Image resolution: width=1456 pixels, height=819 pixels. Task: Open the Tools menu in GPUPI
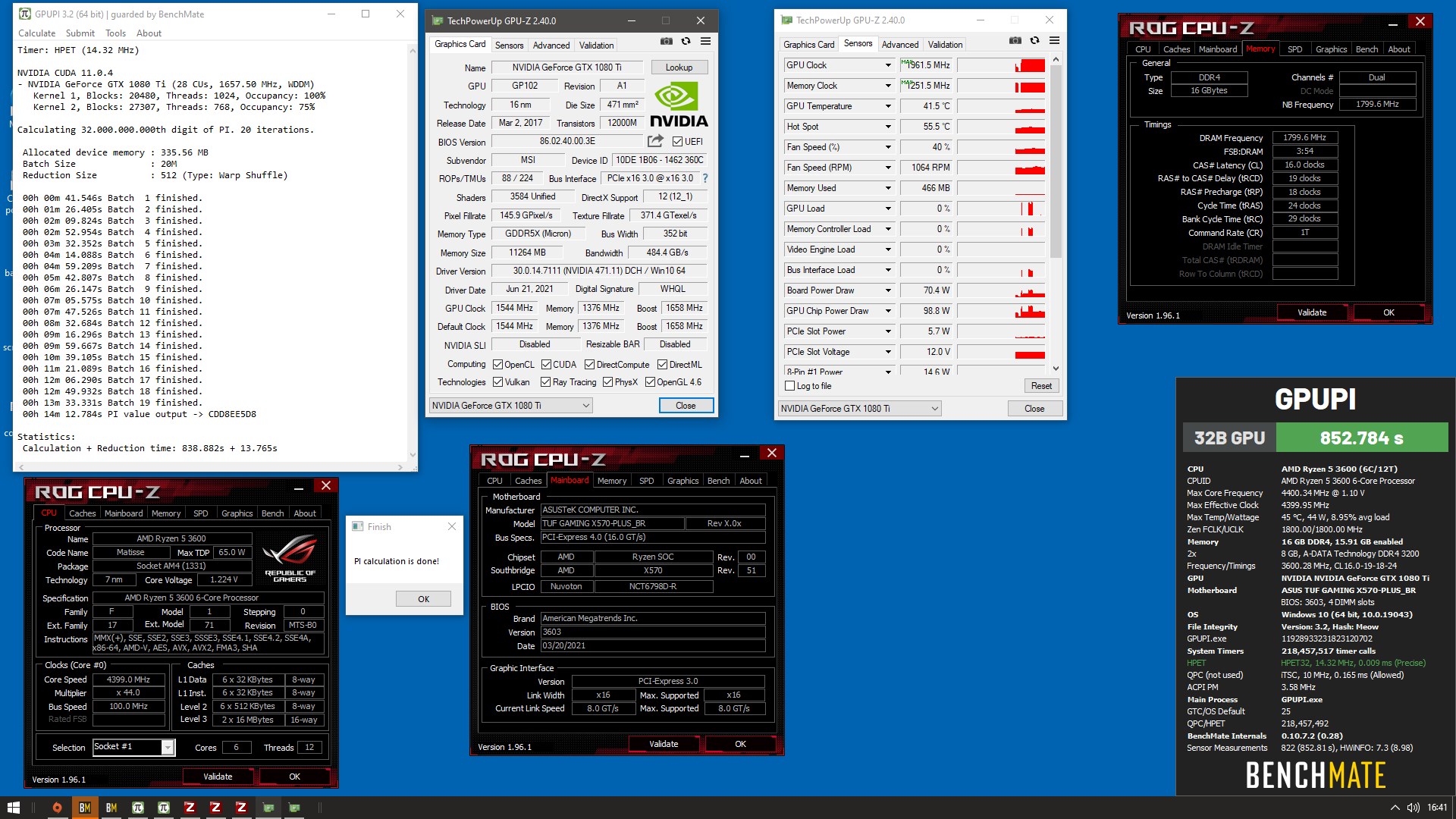pos(115,33)
